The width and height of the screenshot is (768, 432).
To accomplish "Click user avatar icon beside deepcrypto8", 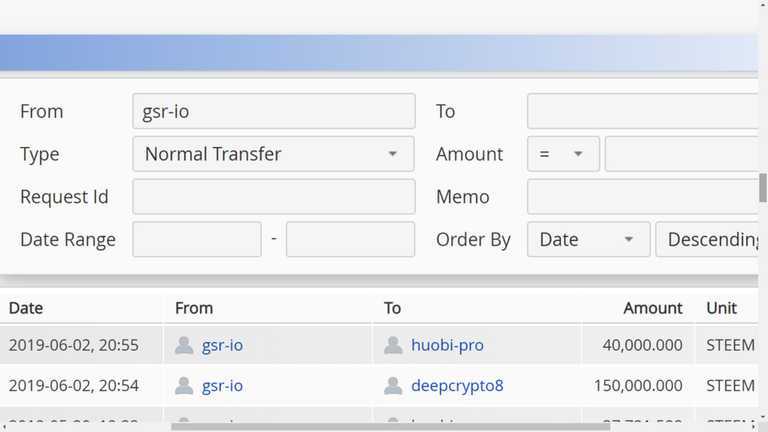I will [393, 385].
